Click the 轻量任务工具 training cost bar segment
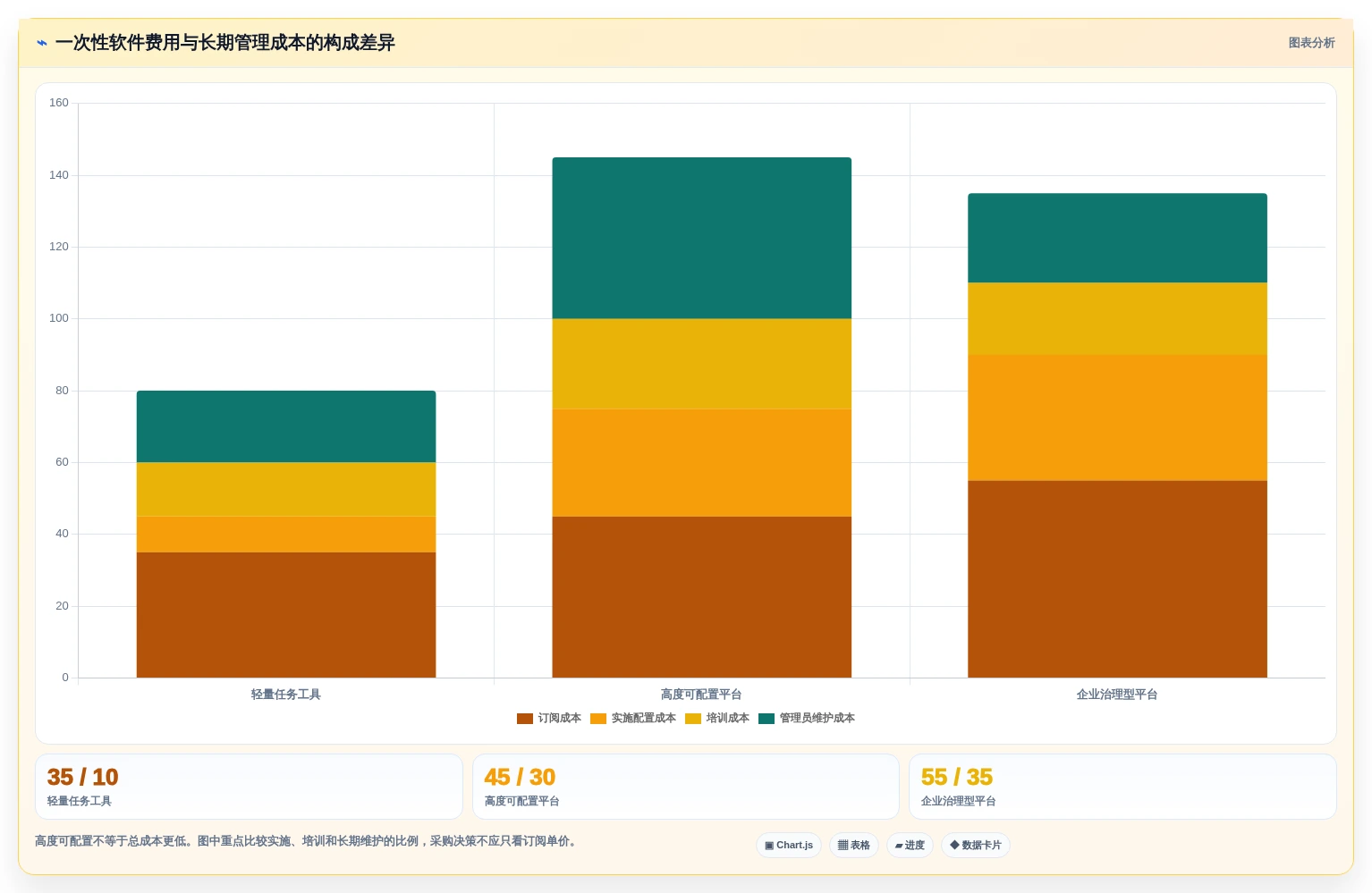The image size is (1372, 893). [x=286, y=490]
